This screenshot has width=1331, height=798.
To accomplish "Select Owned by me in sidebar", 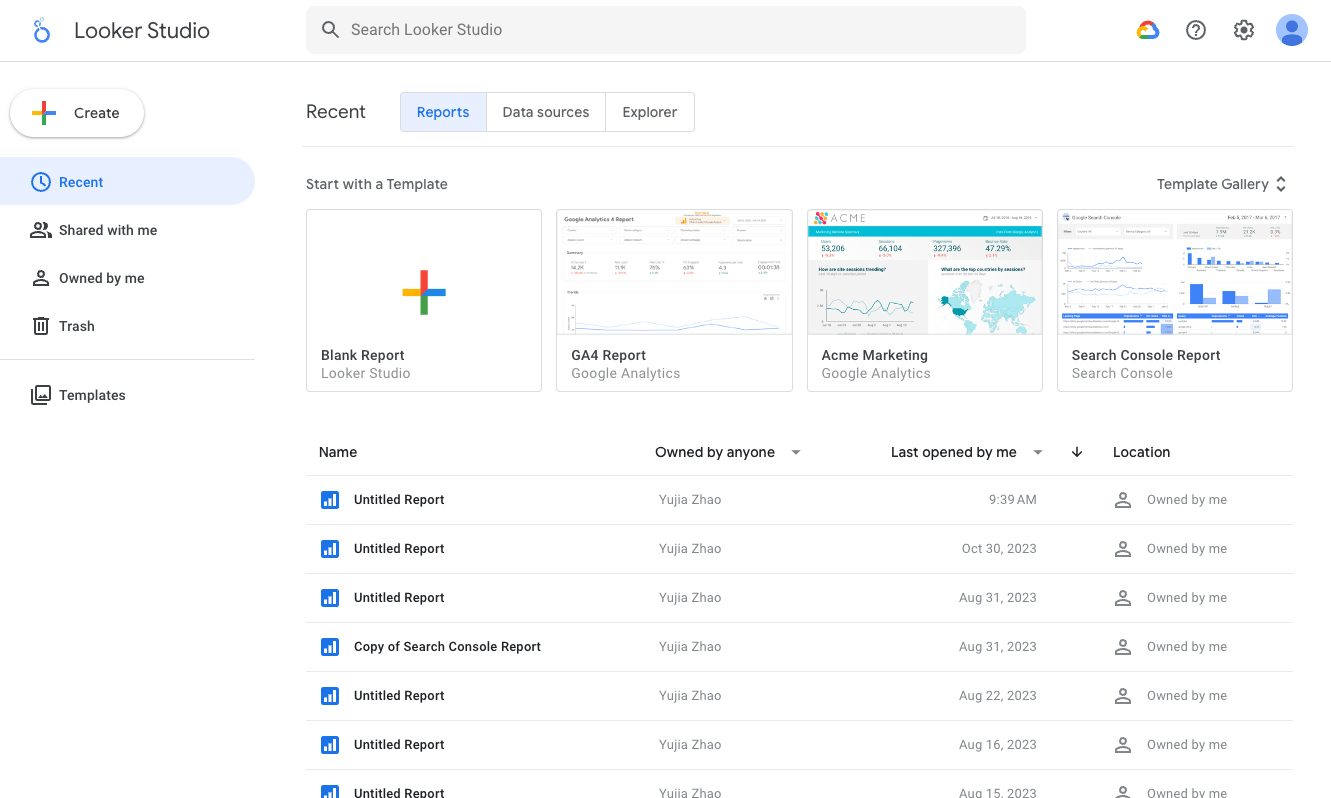I will pos(101,278).
